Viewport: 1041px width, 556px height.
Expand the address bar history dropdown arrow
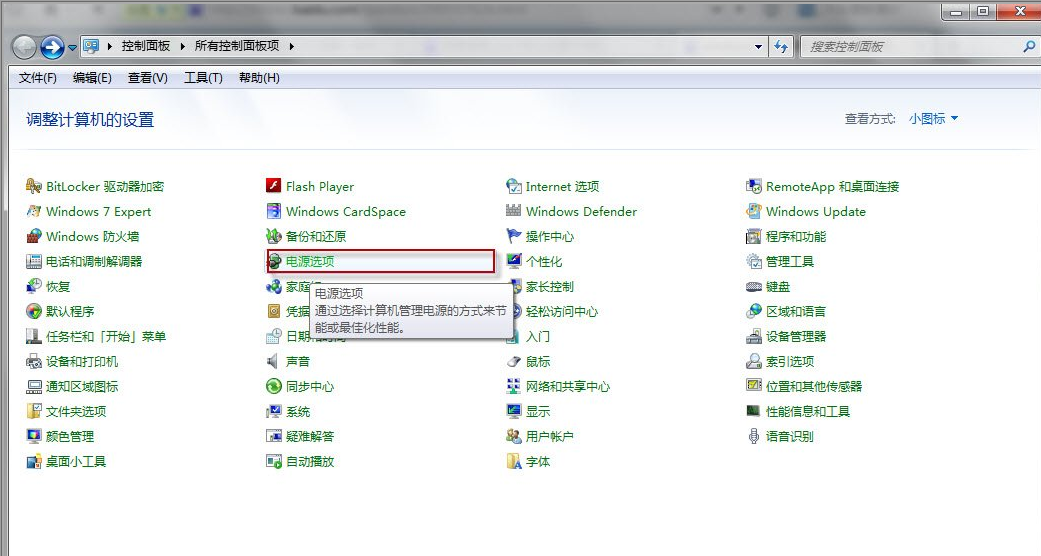coord(759,46)
